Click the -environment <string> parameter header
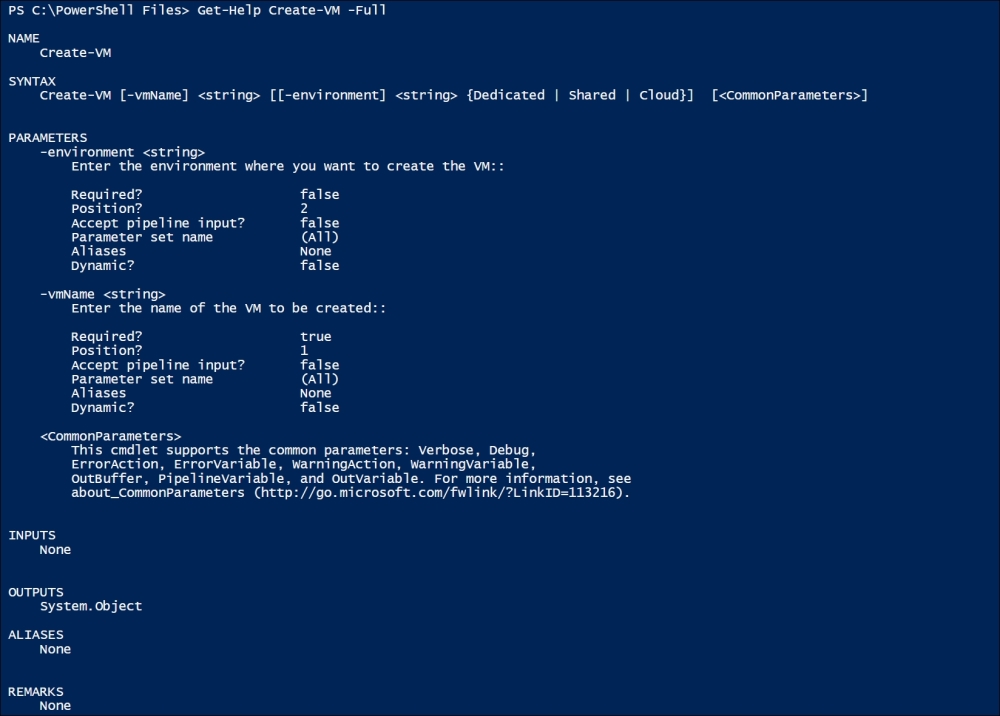This screenshot has height=716, width=1000. (122, 152)
